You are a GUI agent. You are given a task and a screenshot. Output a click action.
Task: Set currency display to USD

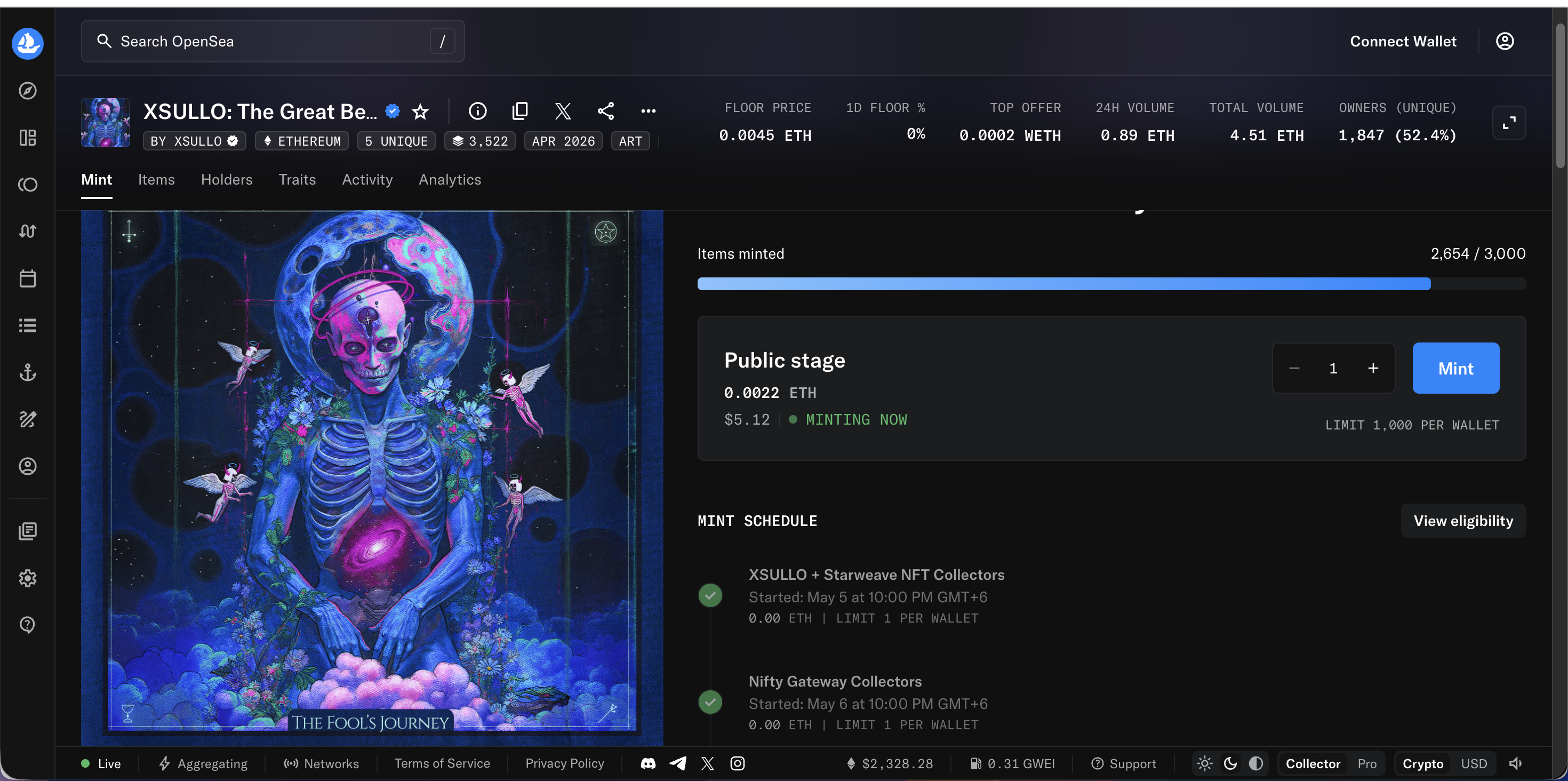1474,764
